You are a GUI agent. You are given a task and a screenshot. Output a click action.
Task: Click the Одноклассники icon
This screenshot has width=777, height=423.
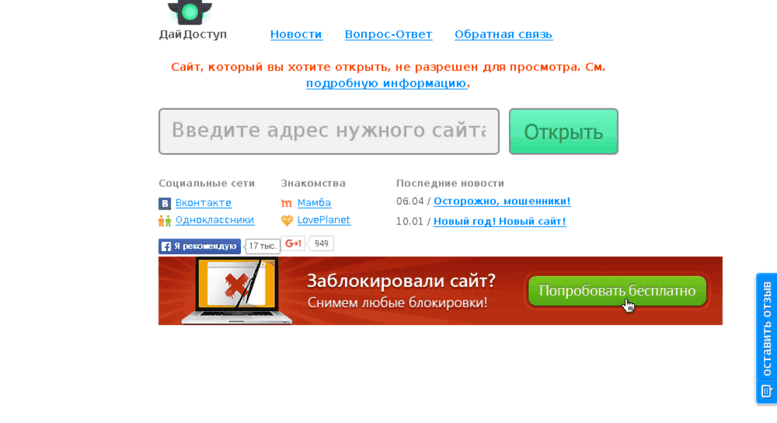click(x=165, y=221)
